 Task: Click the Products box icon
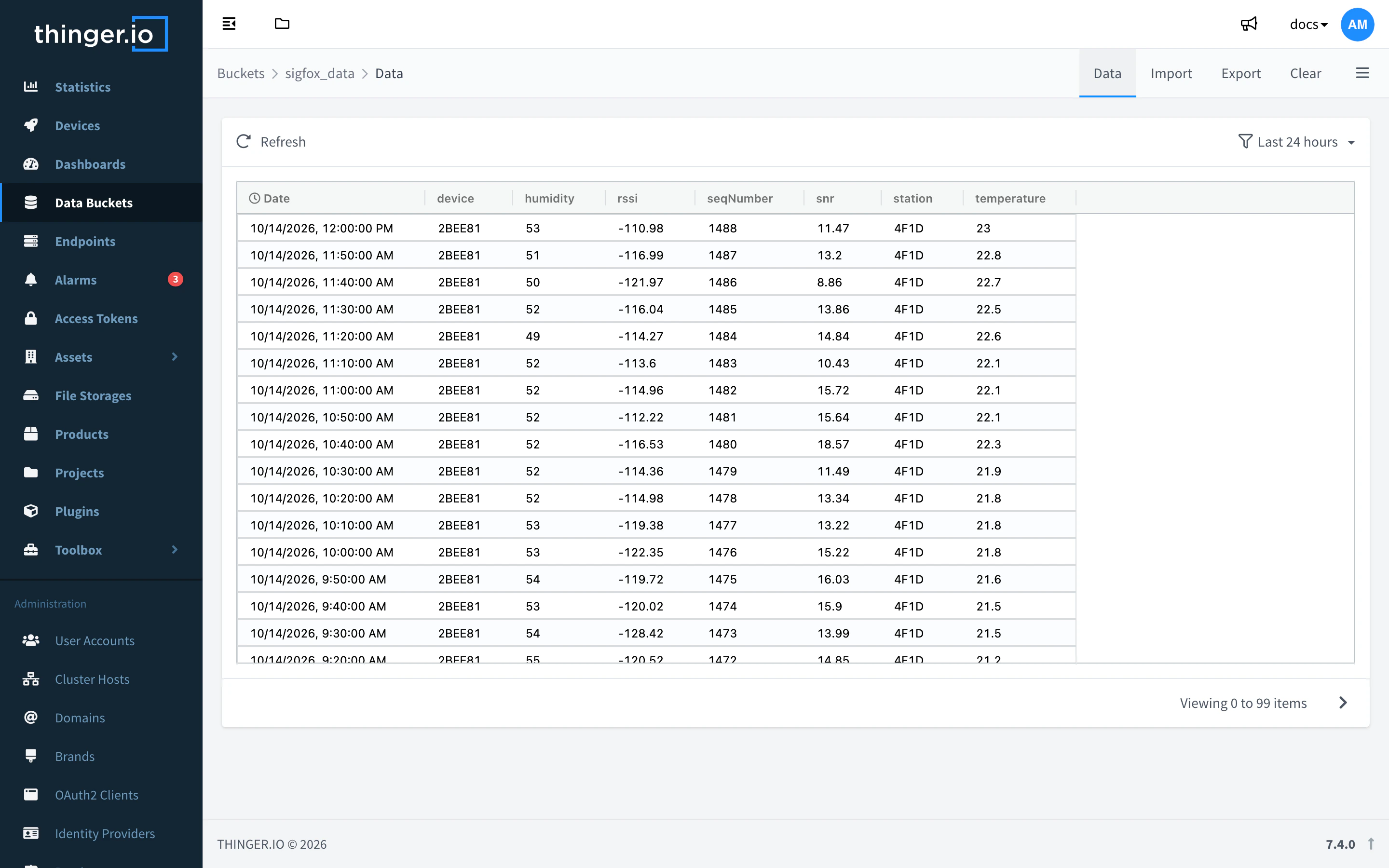click(30, 434)
